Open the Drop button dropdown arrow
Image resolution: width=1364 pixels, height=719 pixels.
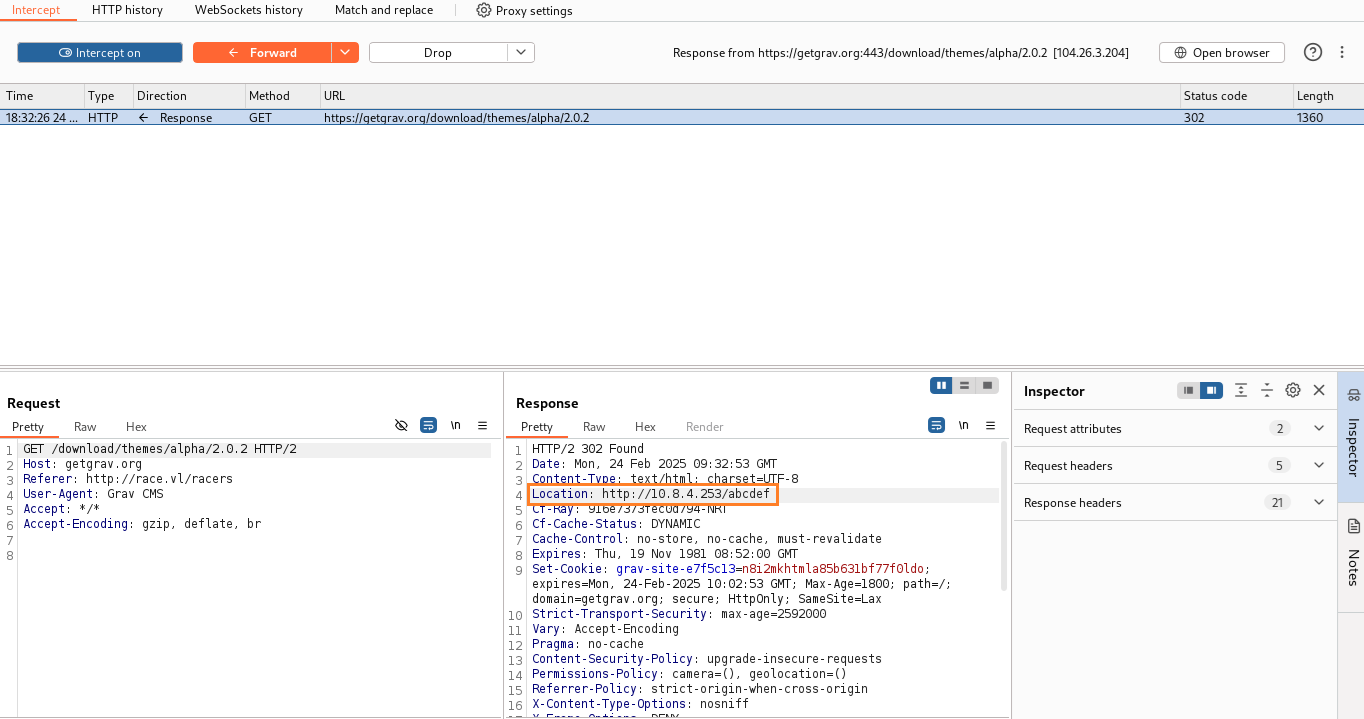pos(521,53)
